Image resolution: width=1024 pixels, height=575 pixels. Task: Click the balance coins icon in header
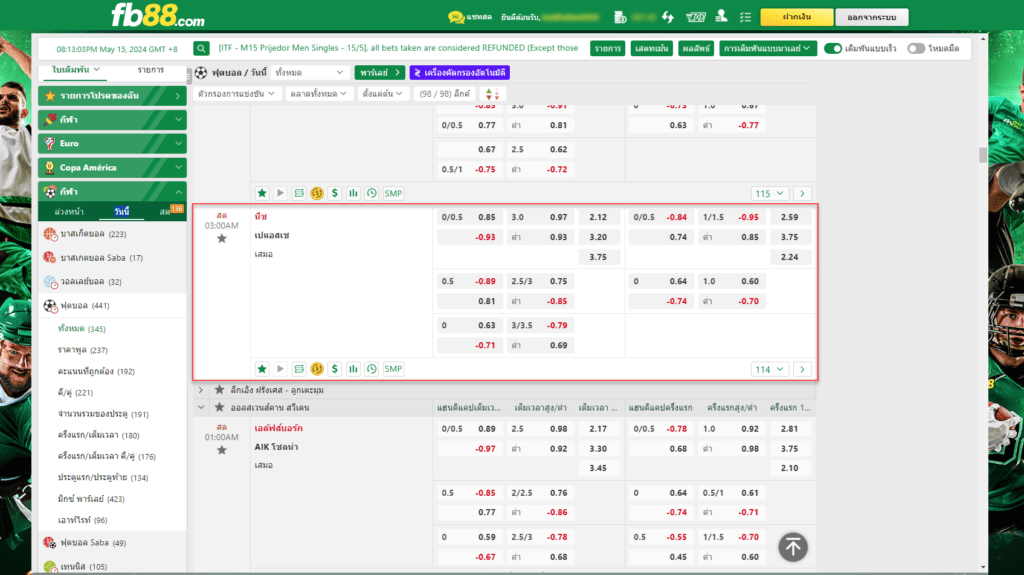point(620,17)
